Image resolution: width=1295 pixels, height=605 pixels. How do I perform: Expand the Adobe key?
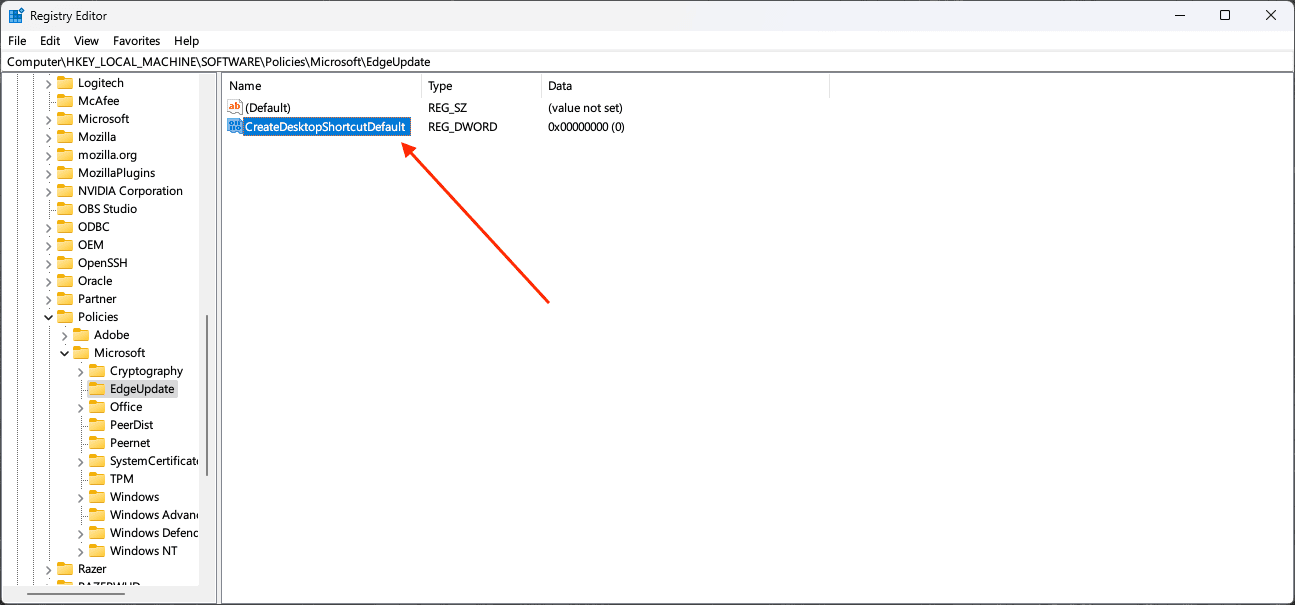coord(64,335)
